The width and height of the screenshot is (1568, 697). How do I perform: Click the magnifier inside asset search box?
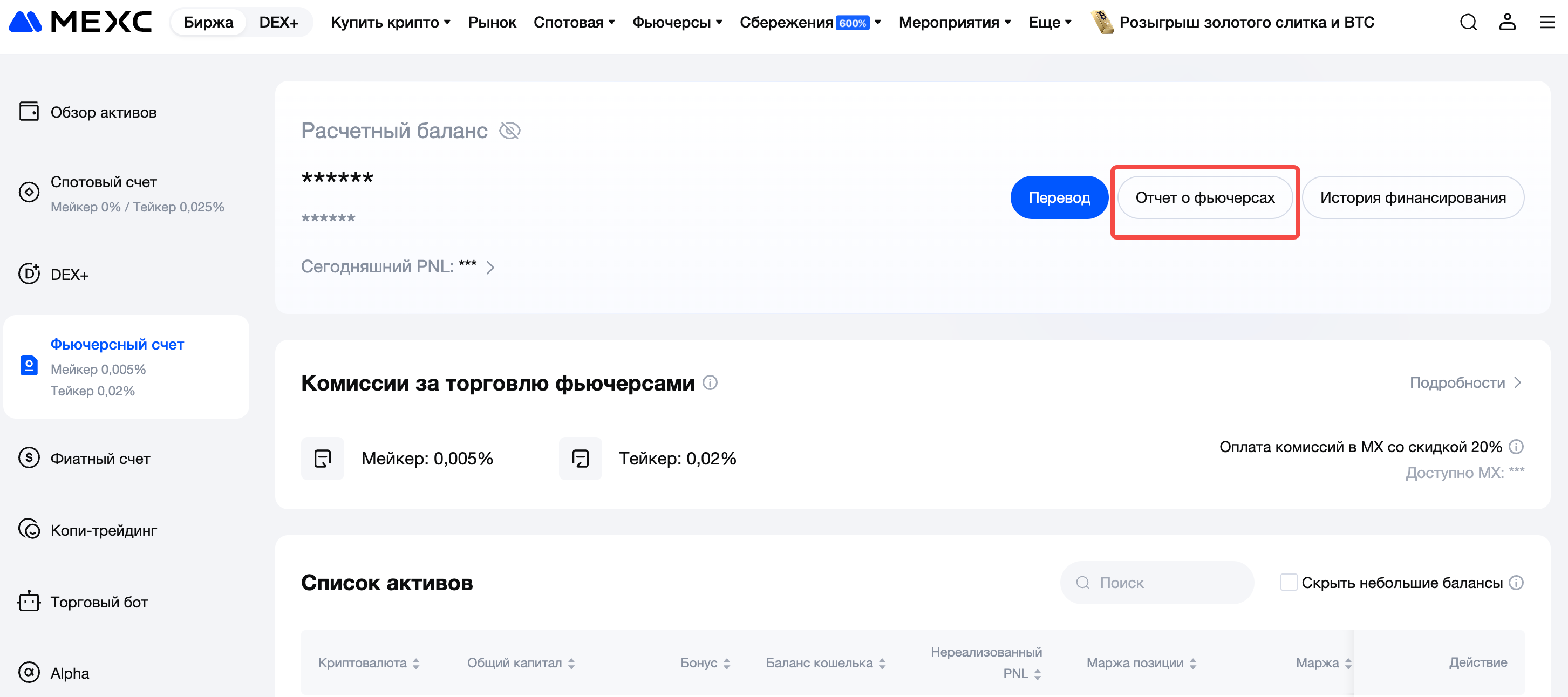[x=1083, y=583]
